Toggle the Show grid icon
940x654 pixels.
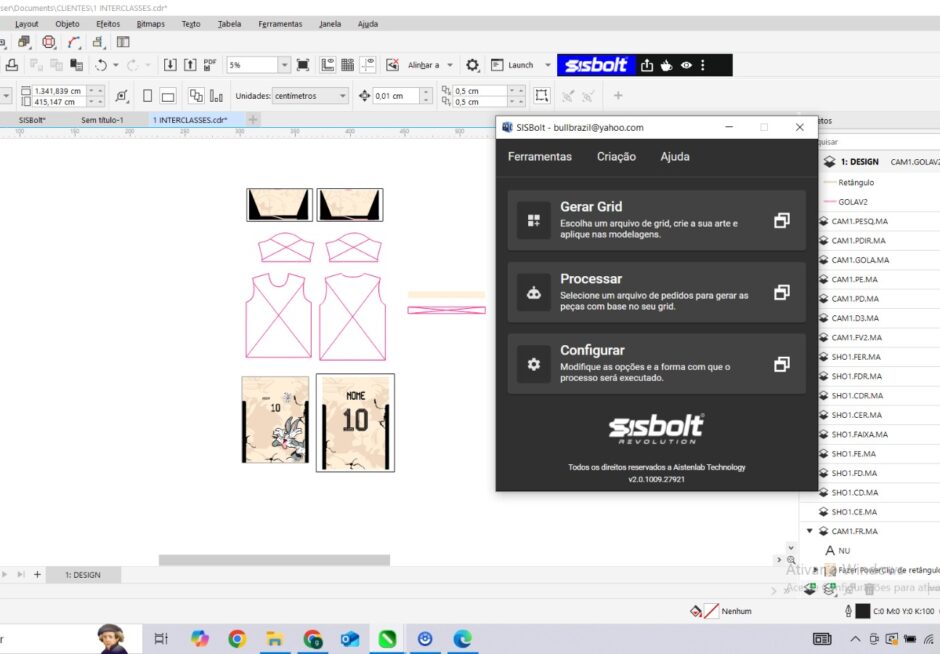(x=348, y=65)
